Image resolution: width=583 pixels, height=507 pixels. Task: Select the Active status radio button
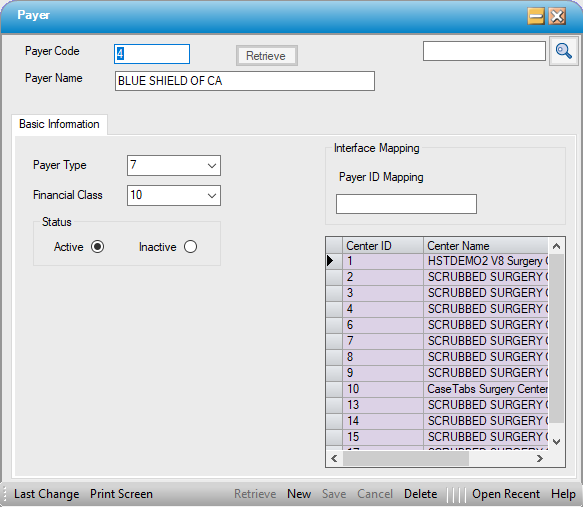point(97,247)
